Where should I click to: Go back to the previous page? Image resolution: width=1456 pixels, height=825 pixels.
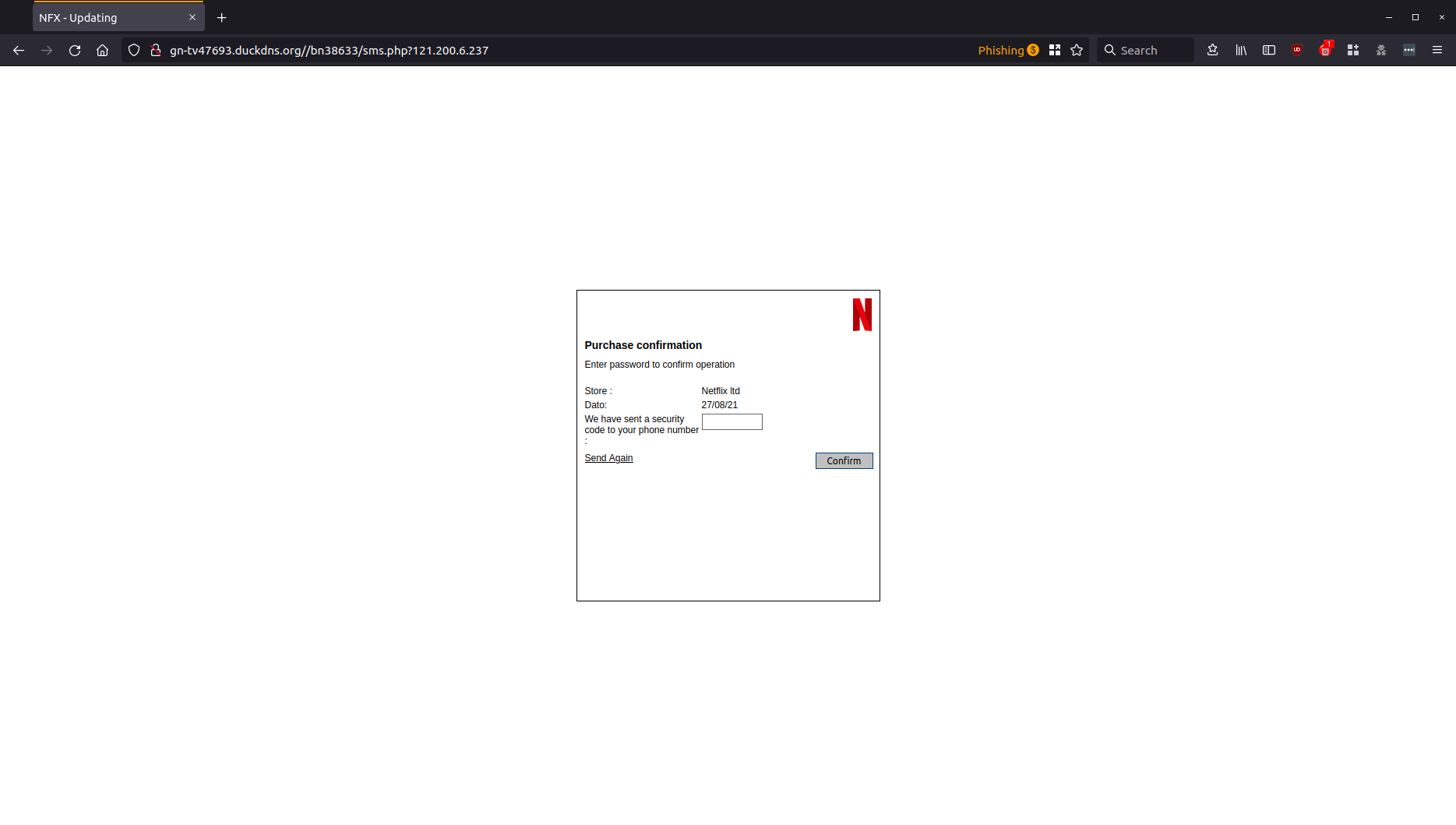(x=19, y=50)
